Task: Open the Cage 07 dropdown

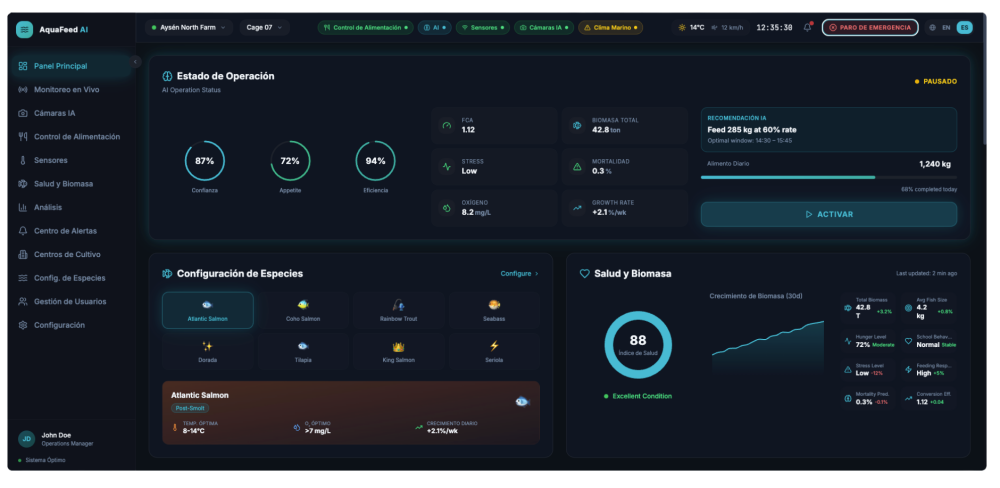Action: 264,27
